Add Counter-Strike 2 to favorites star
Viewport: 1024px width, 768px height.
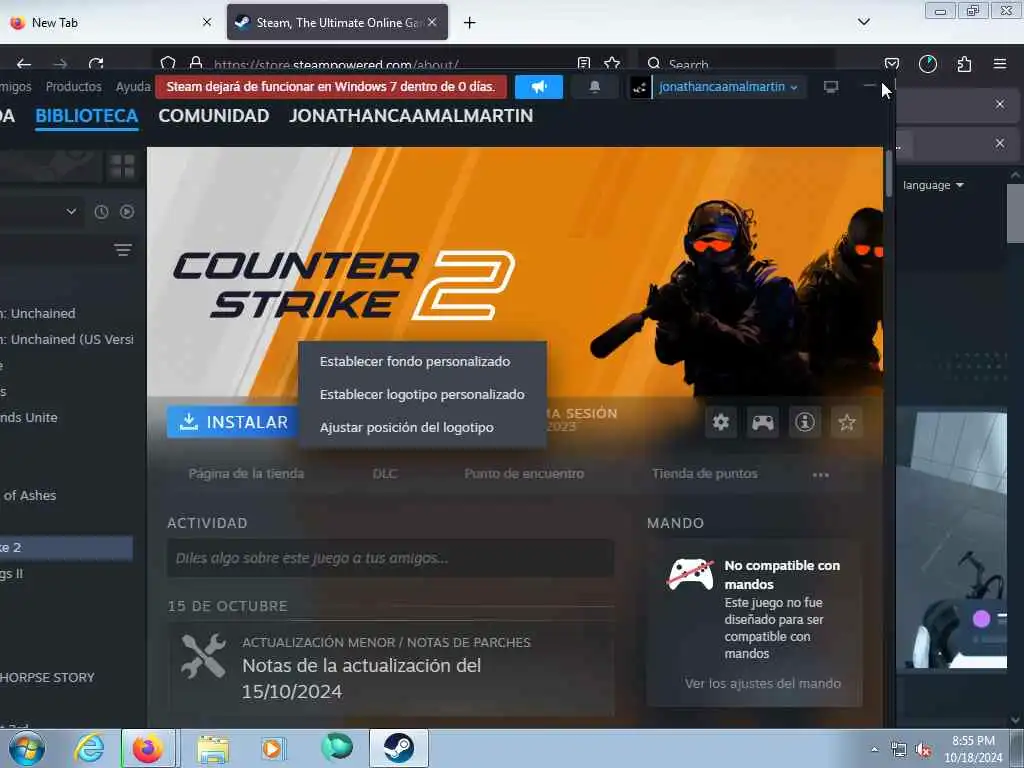click(x=847, y=423)
